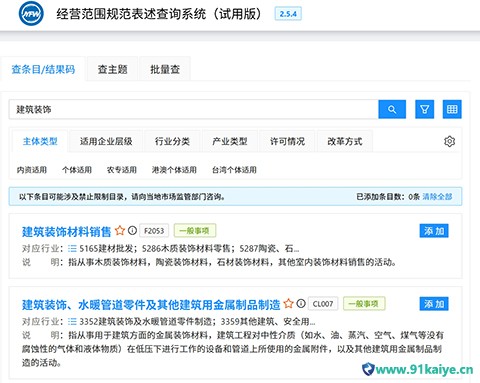
Task: Toggle the 个体适用 filter option
Action: tap(77, 170)
